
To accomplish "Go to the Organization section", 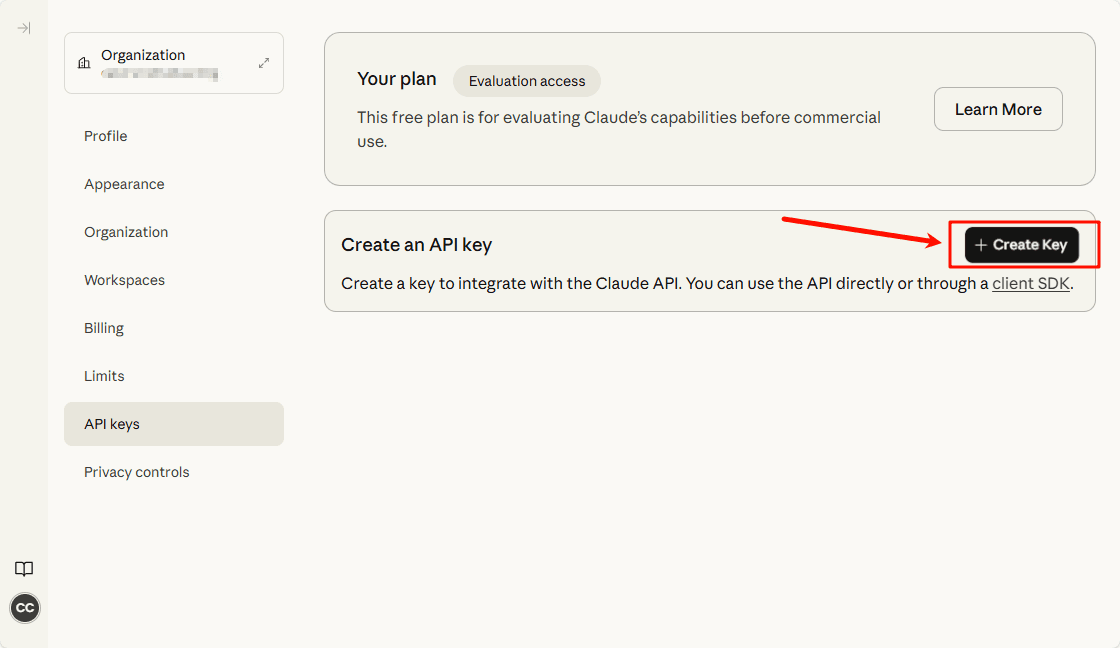I will tap(125, 231).
